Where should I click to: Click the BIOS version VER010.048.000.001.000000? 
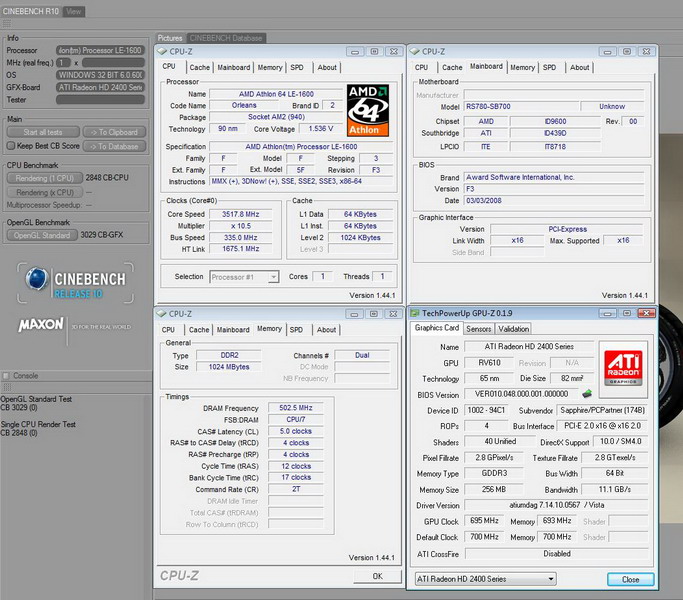coord(521,394)
